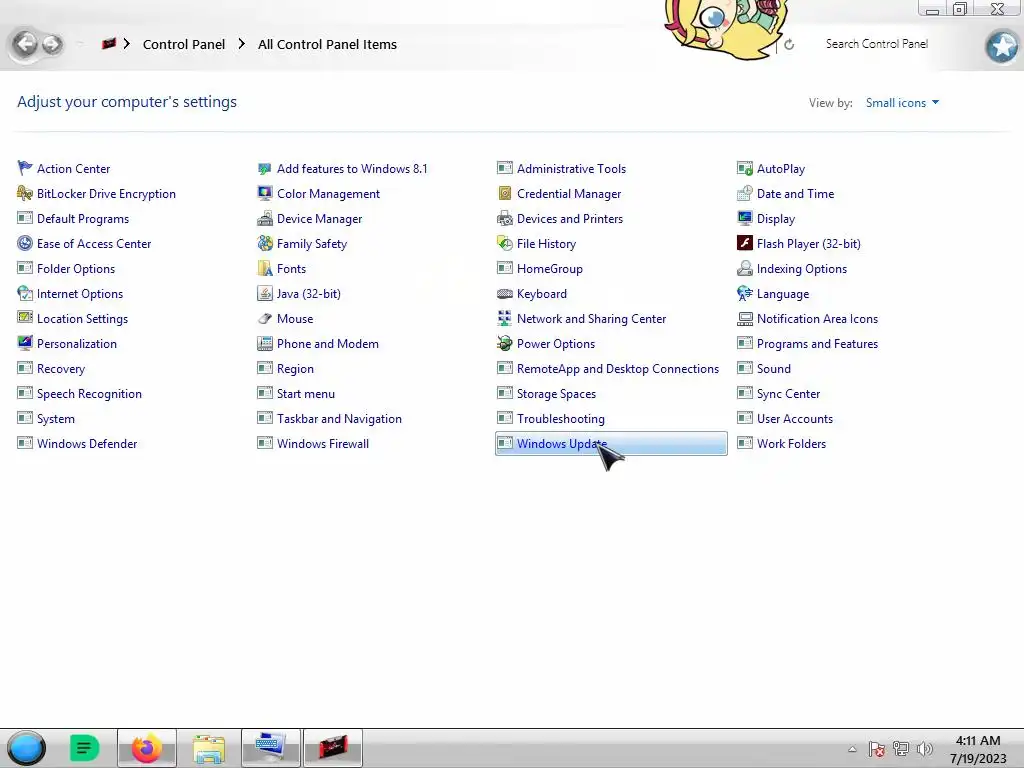Open the Credential Manager icon
Screen dimensions: 1024x768
(505, 193)
